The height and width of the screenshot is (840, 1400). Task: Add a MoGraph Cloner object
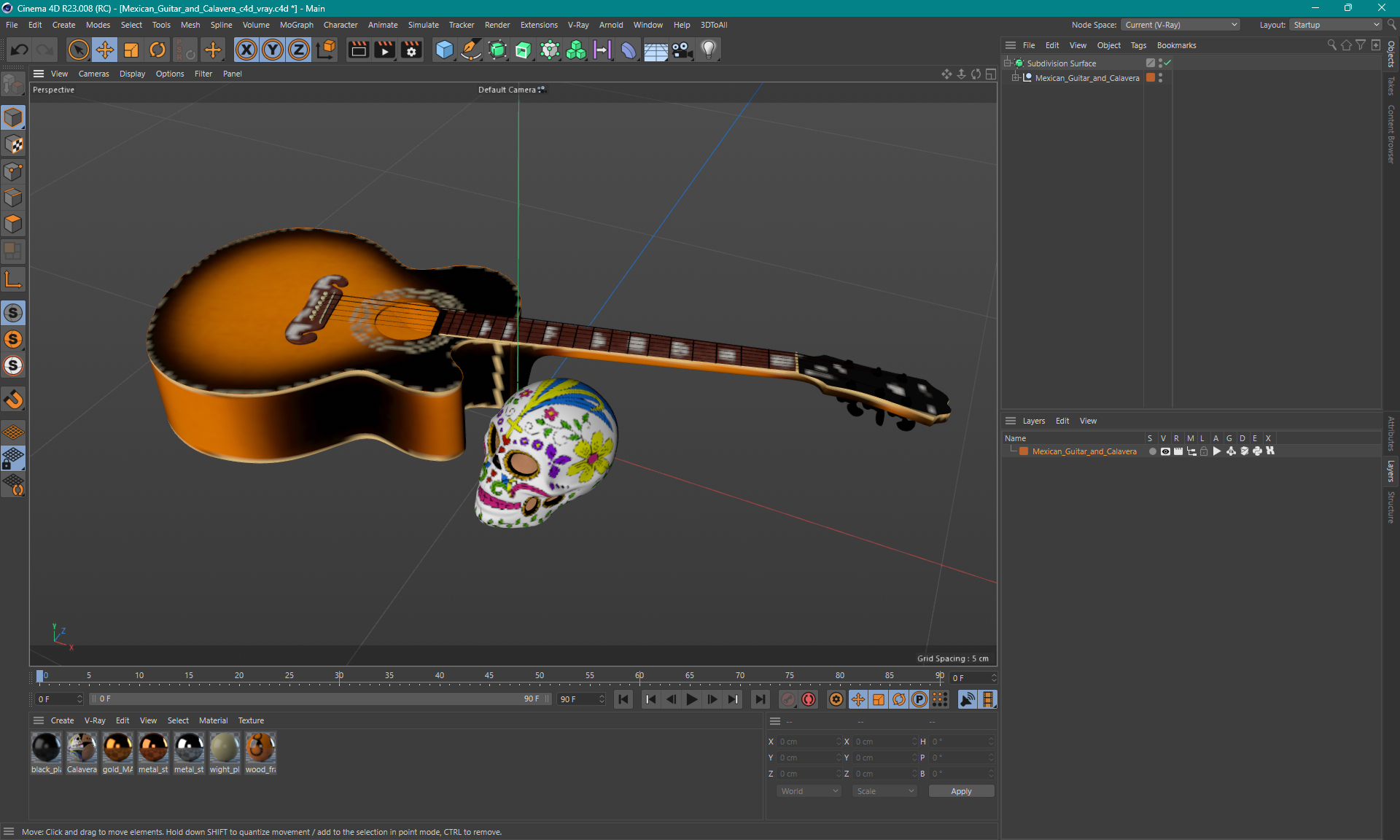[x=576, y=50]
